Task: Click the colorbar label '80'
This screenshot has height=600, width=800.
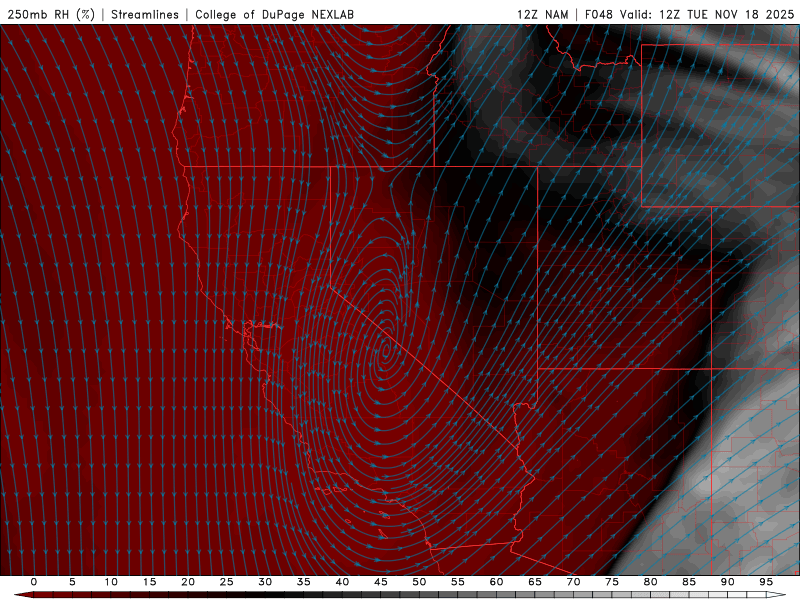Action: tap(650, 582)
